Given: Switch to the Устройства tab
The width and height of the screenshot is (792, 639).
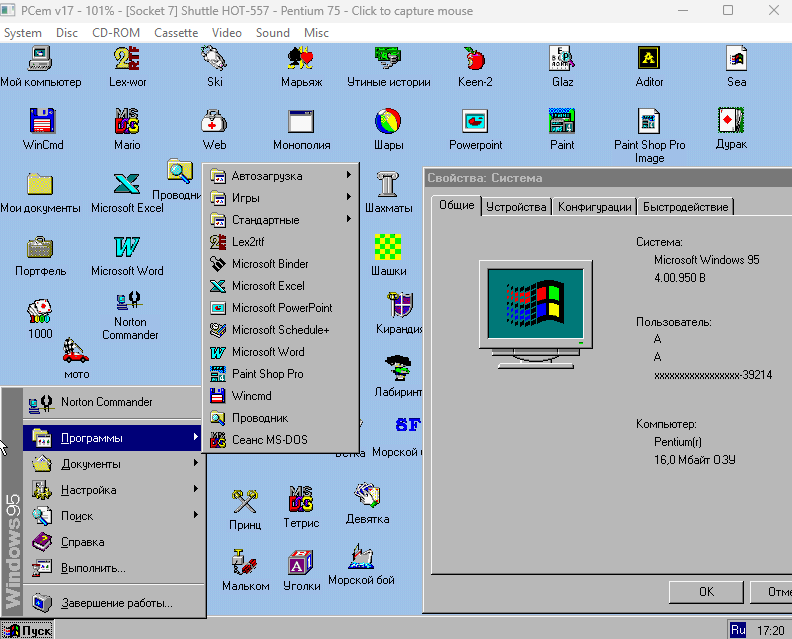Looking at the screenshot, I should [516, 207].
